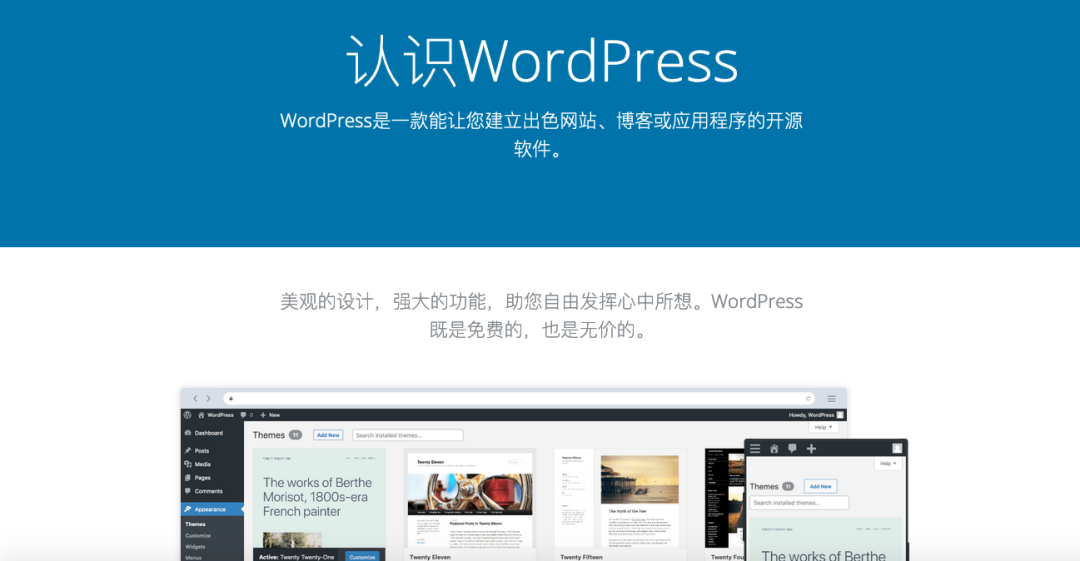The width and height of the screenshot is (1080, 561).
Task: Click the paragraph starting 美观的设计
Action: pos(541,316)
